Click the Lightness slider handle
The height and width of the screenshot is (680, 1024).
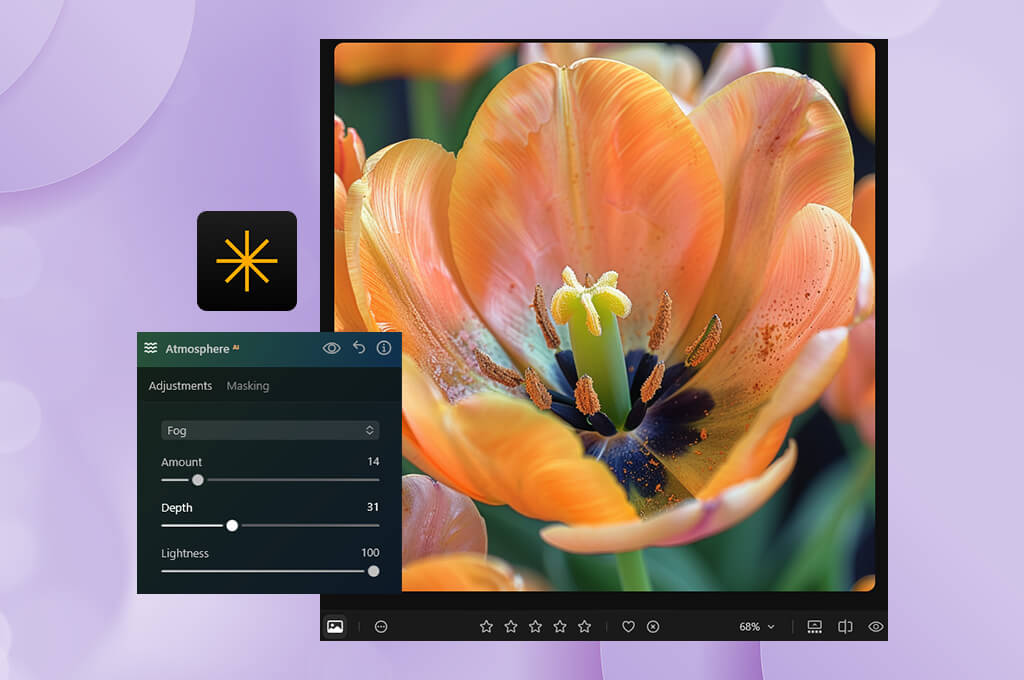pos(374,571)
